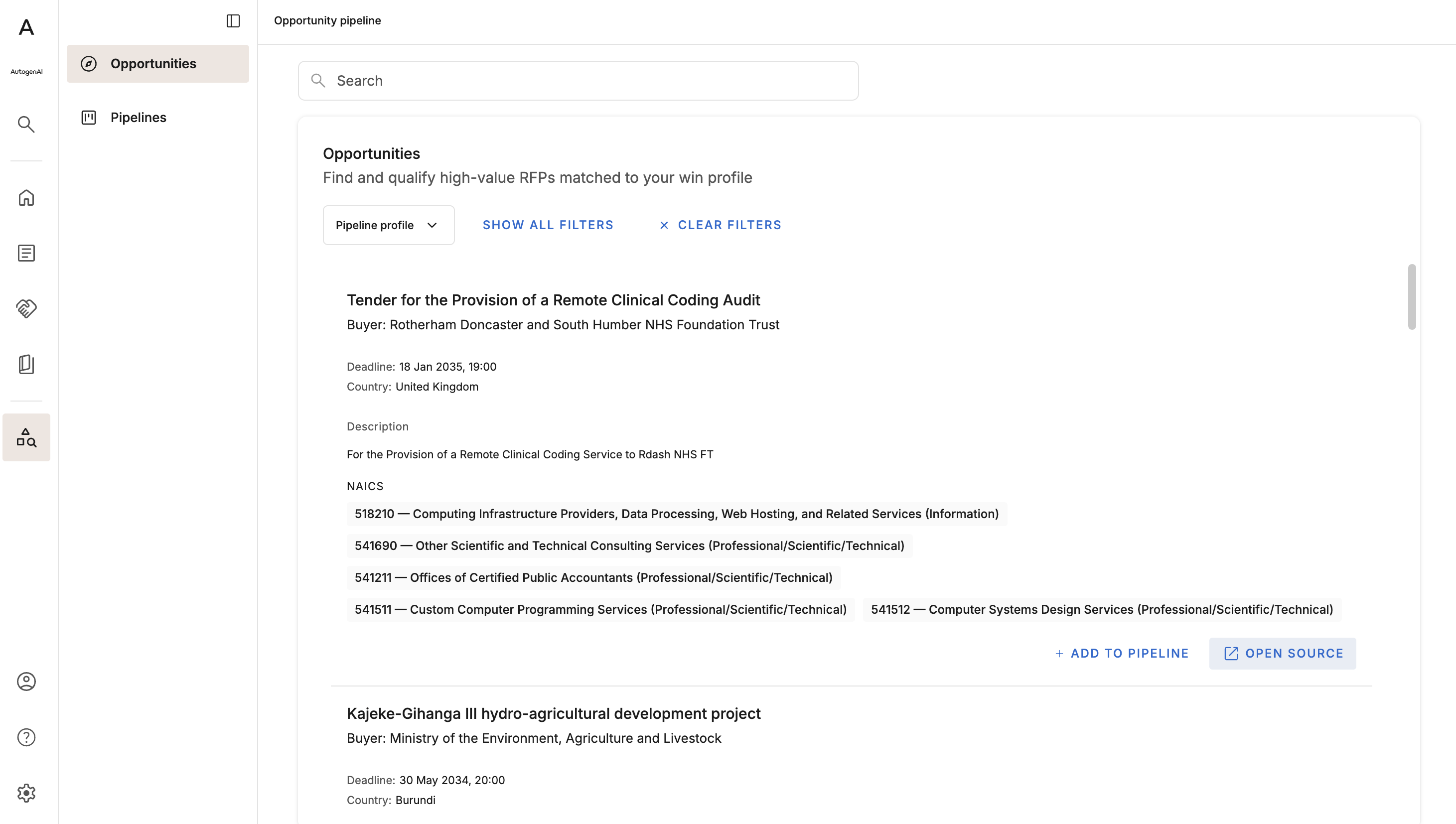
Task: Click the Country Burundi value
Action: (x=416, y=800)
